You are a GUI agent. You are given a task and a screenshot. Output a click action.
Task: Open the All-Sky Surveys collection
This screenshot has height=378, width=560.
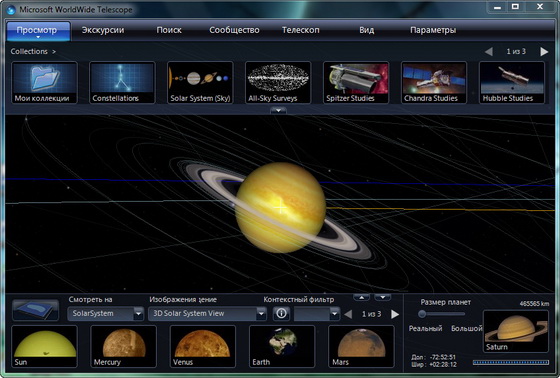click(x=278, y=83)
